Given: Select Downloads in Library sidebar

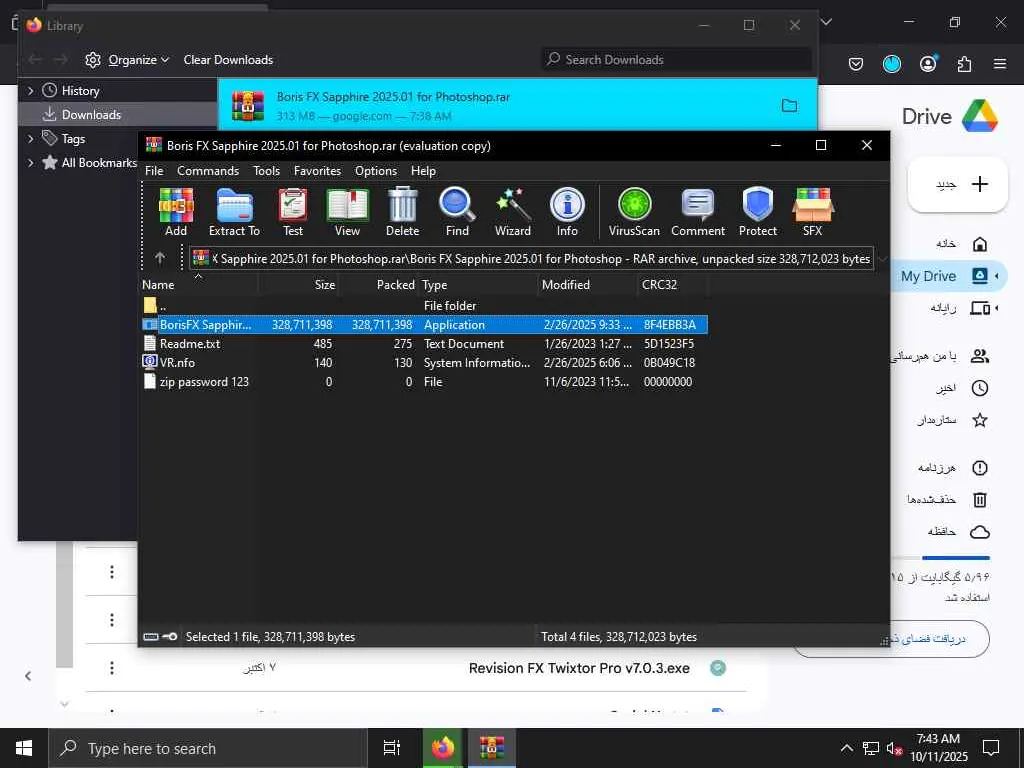Looking at the screenshot, I should click(118, 114).
